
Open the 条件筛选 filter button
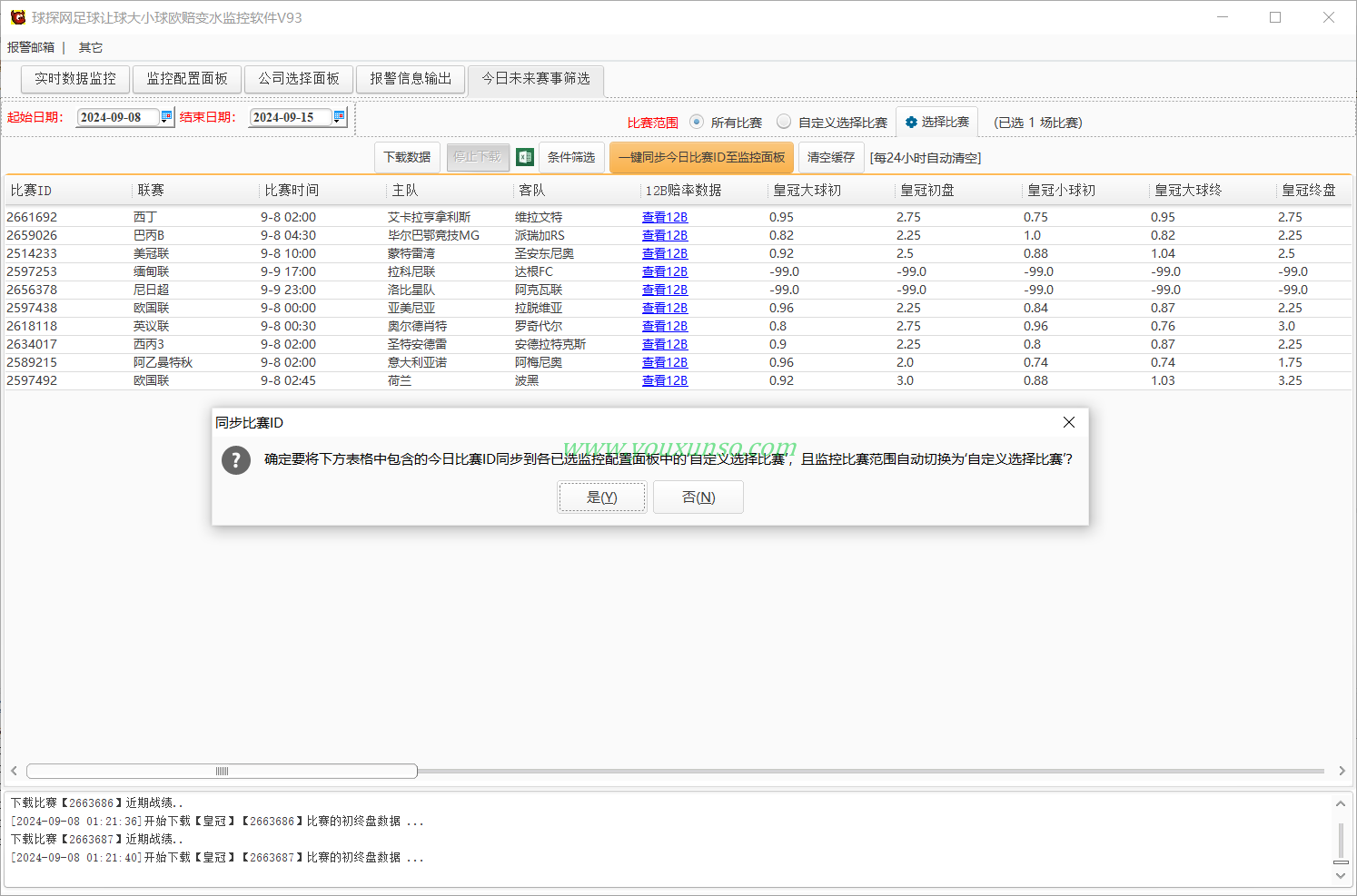click(571, 157)
